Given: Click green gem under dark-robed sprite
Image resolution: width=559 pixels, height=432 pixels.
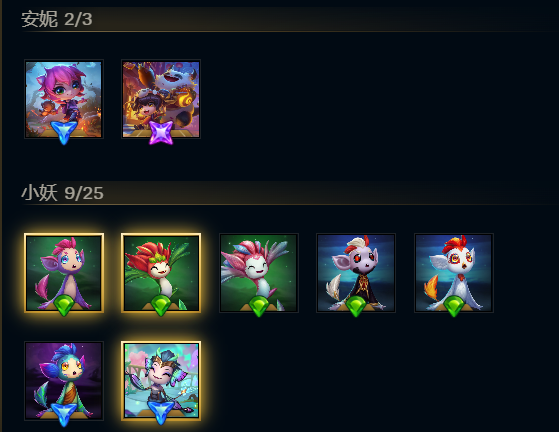Looking at the screenshot, I should coord(356,306).
